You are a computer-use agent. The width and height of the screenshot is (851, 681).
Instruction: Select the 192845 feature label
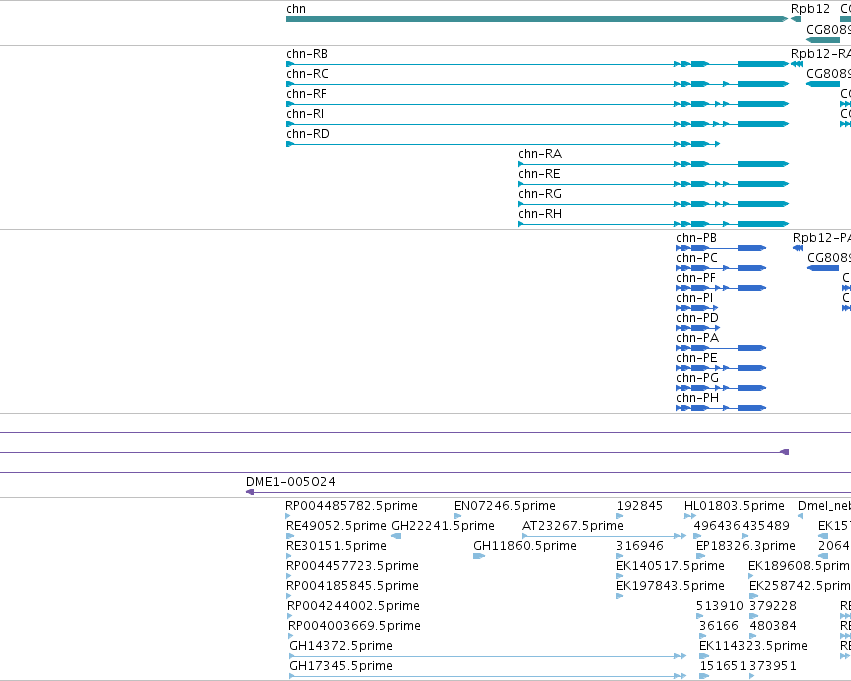click(640, 506)
